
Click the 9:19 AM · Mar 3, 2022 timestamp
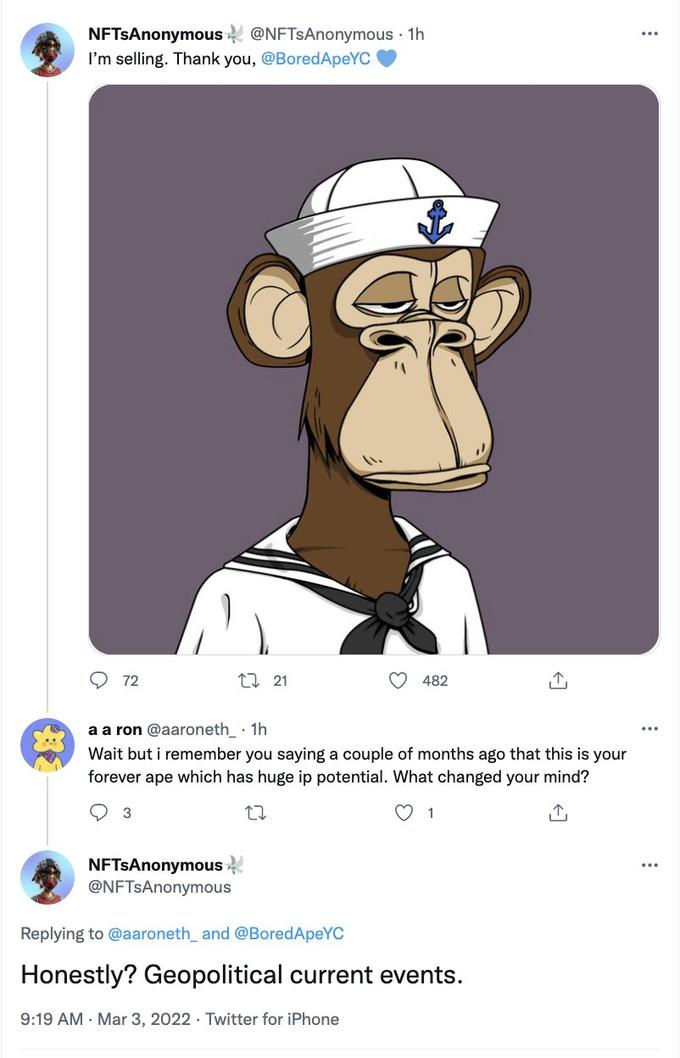click(x=104, y=1019)
